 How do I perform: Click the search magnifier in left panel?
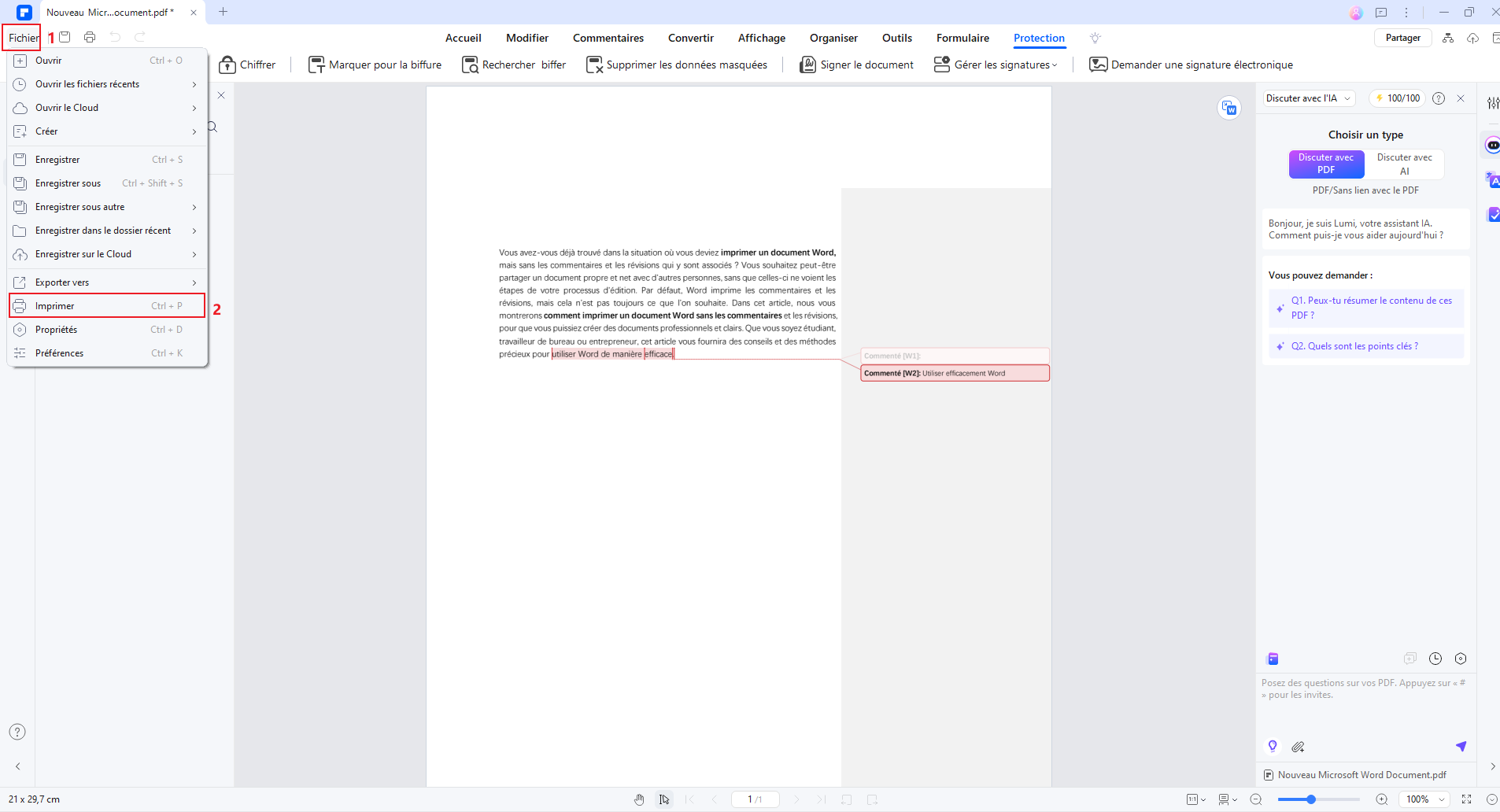[212, 127]
